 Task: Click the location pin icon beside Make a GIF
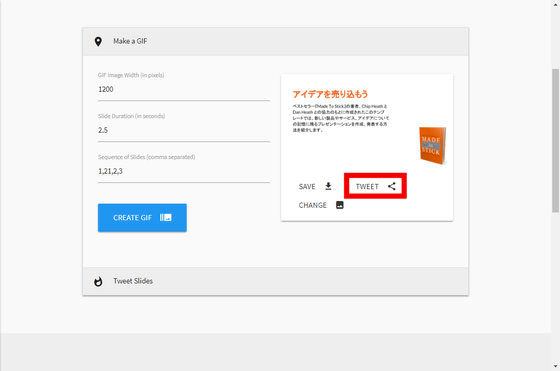click(98, 41)
